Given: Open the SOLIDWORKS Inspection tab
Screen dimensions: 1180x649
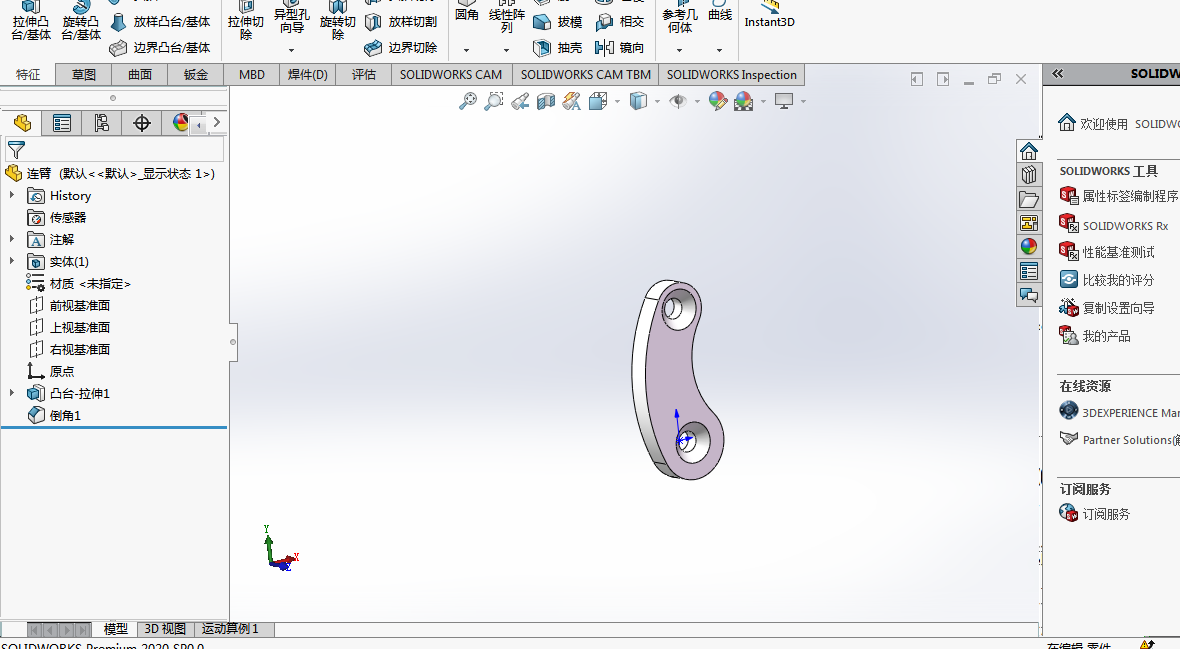Looking at the screenshot, I should [731, 75].
